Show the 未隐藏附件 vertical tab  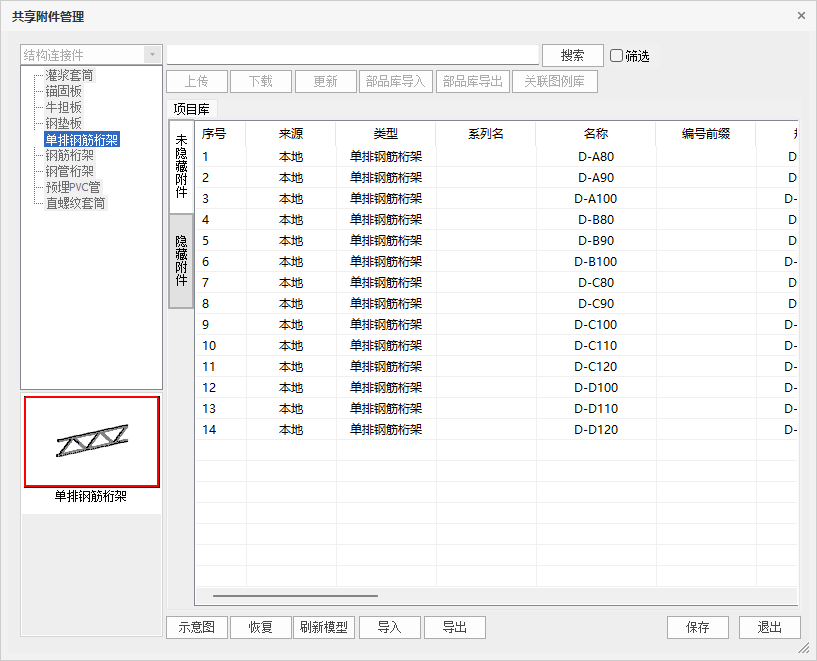181,166
